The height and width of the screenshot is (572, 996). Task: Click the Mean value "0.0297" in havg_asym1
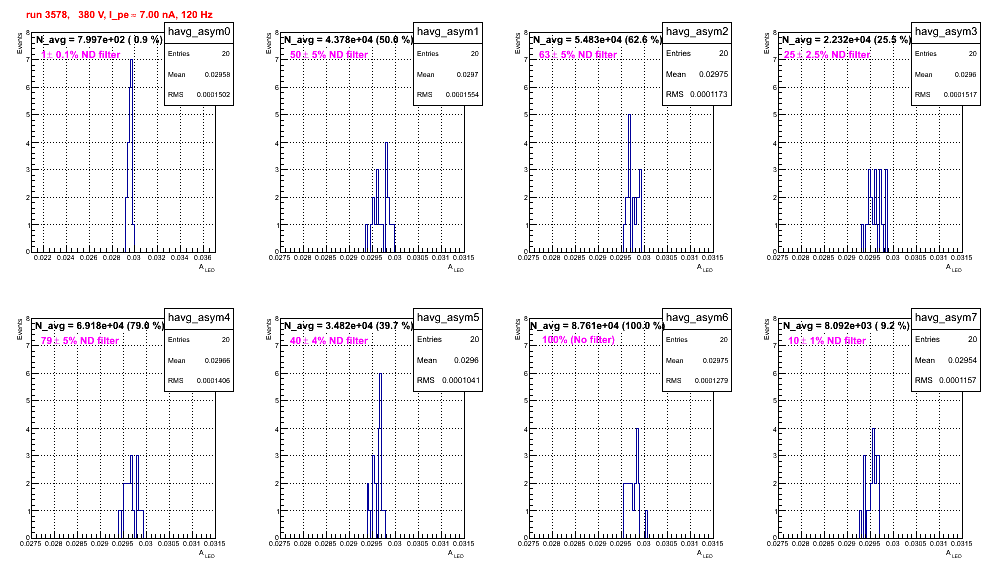[x=468, y=74]
